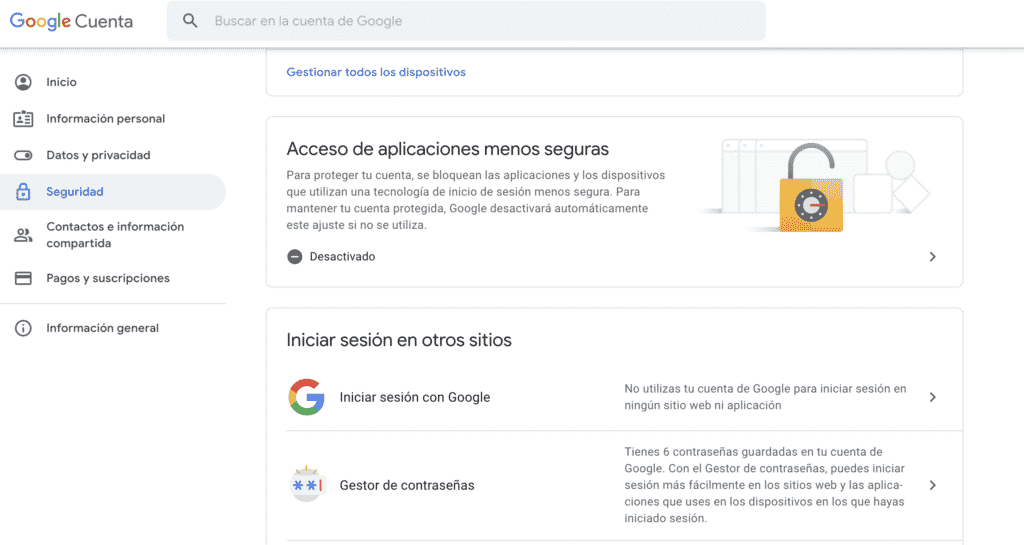Go to Datos y privacidad

coord(113,155)
